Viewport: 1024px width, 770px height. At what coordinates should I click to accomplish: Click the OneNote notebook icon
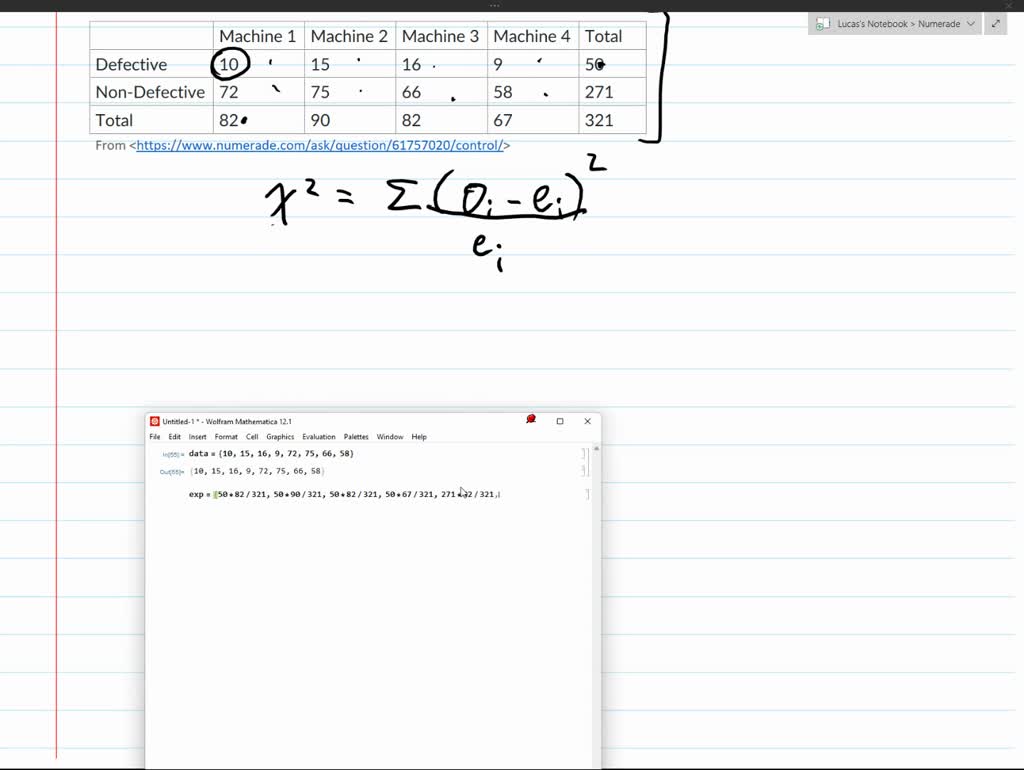822,24
